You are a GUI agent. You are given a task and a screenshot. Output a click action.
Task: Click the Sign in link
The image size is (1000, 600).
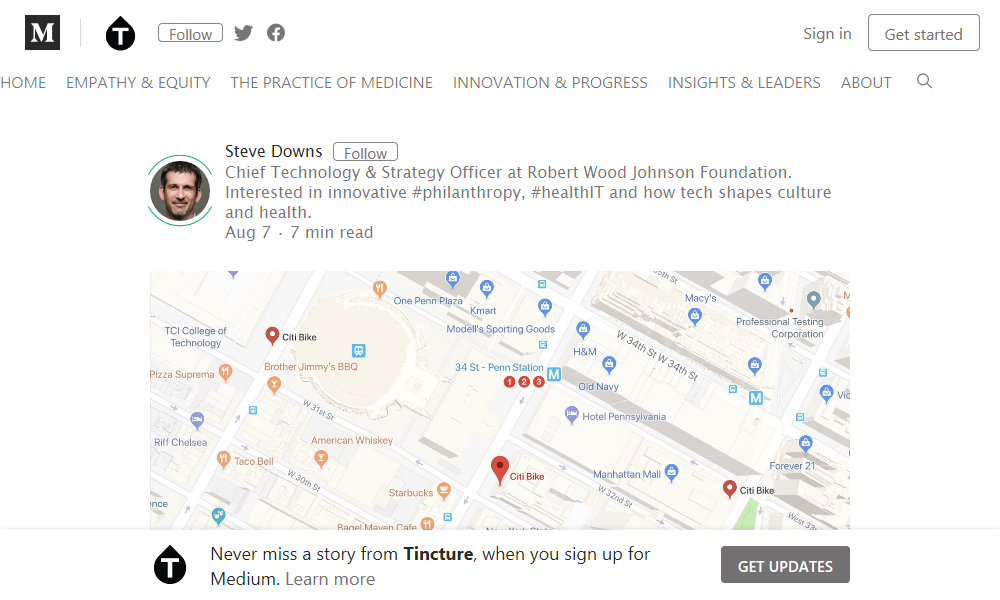point(827,34)
